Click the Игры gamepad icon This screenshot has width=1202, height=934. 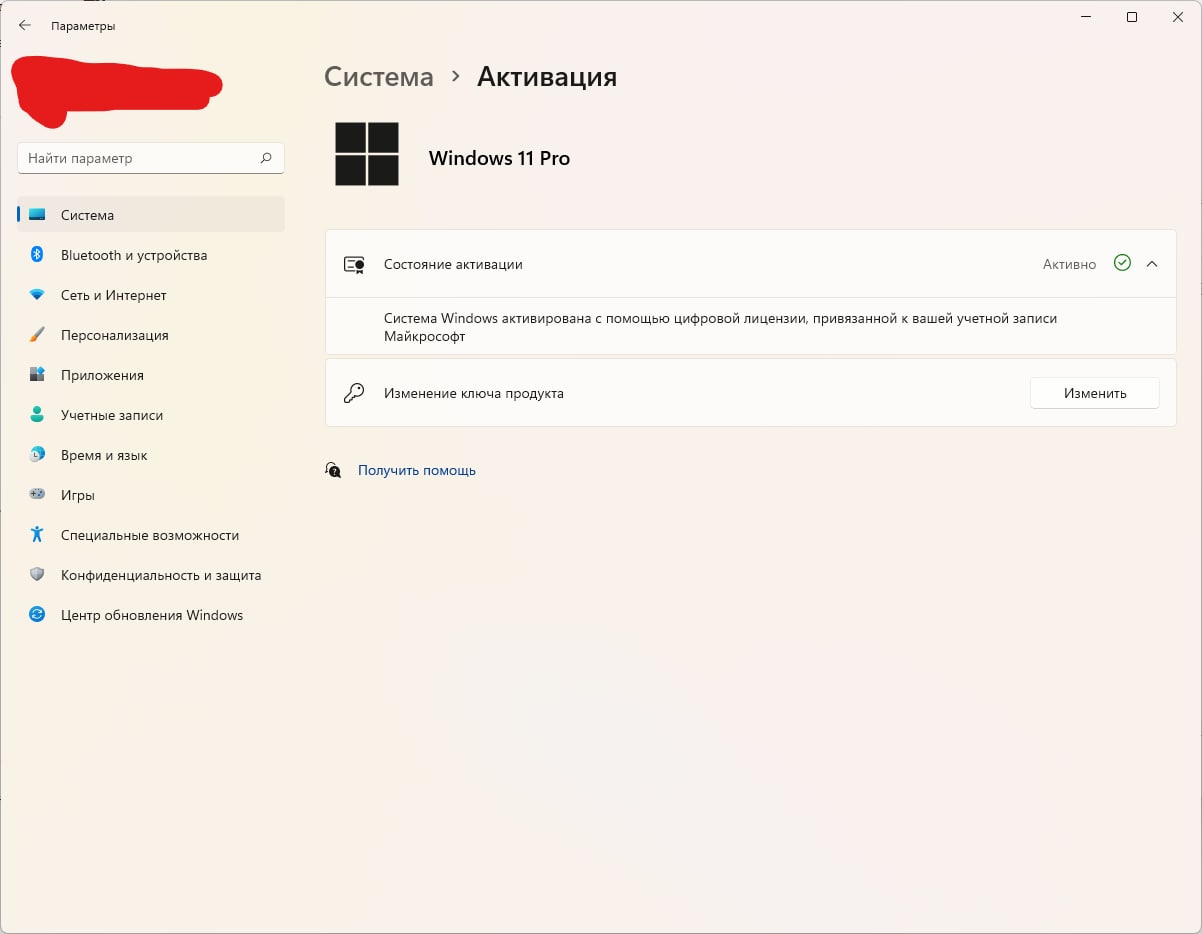tap(37, 494)
